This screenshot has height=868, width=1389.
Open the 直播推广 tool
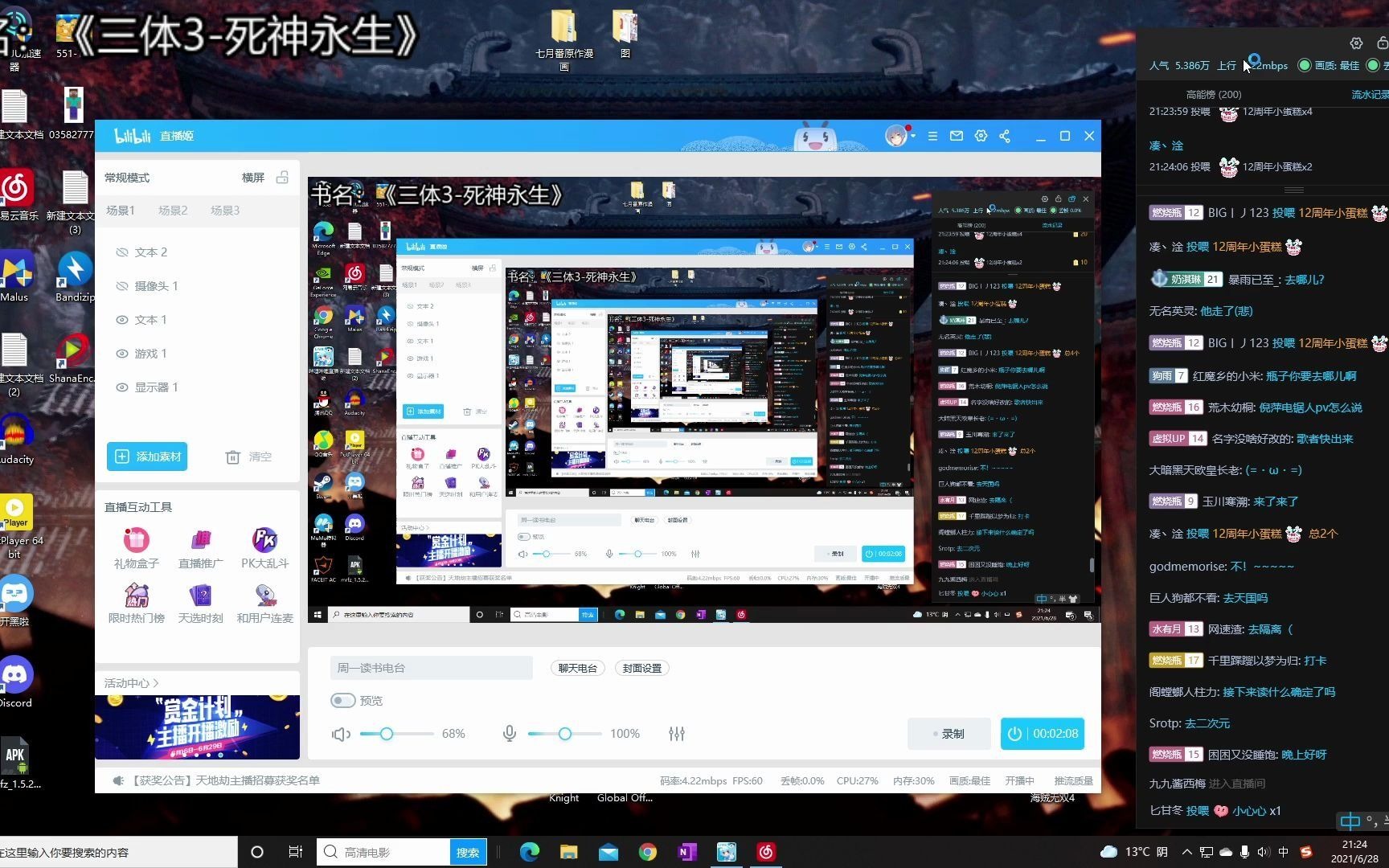(200, 549)
